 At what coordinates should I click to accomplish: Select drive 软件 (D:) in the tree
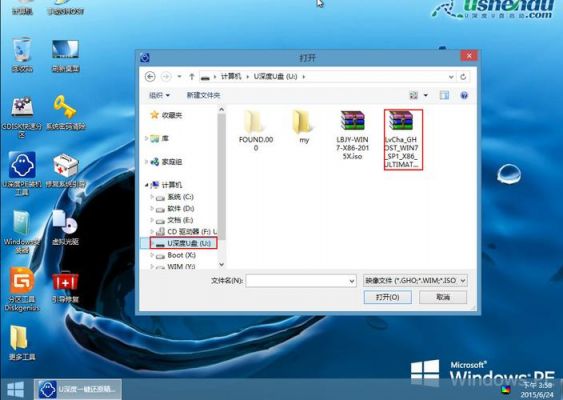pos(175,208)
